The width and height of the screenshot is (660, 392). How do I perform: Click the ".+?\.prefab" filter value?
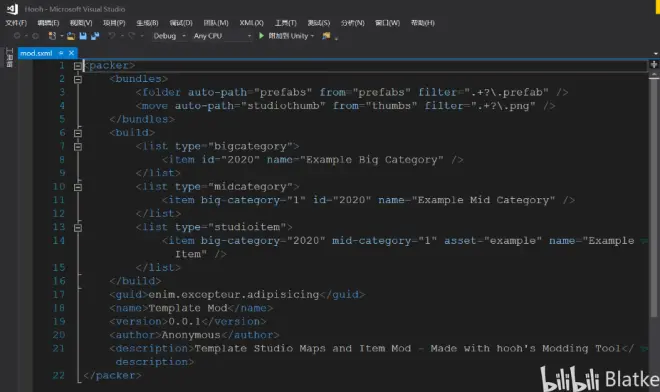click(506, 92)
